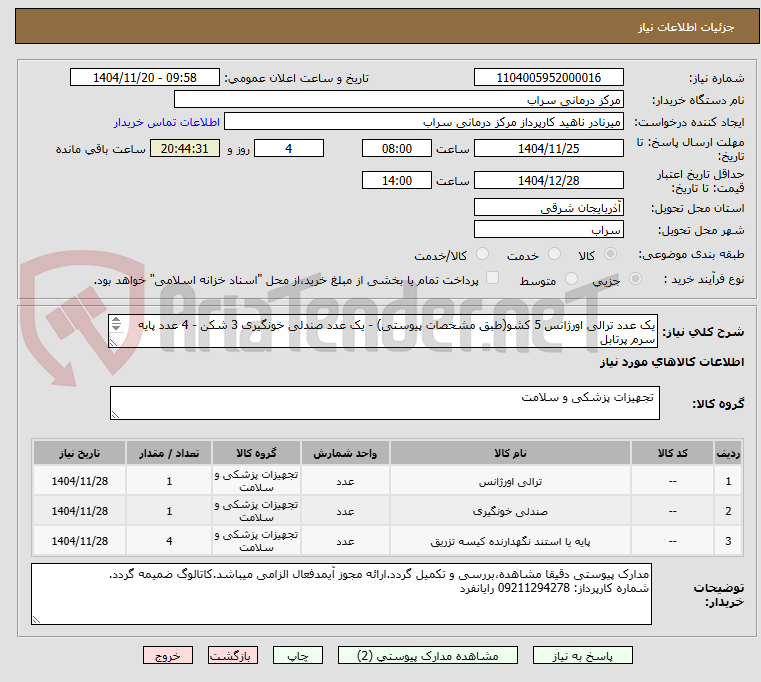Click the واحد شمارش column header
This screenshot has width=761, height=682.
pyautogui.click(x=345, y=453)
